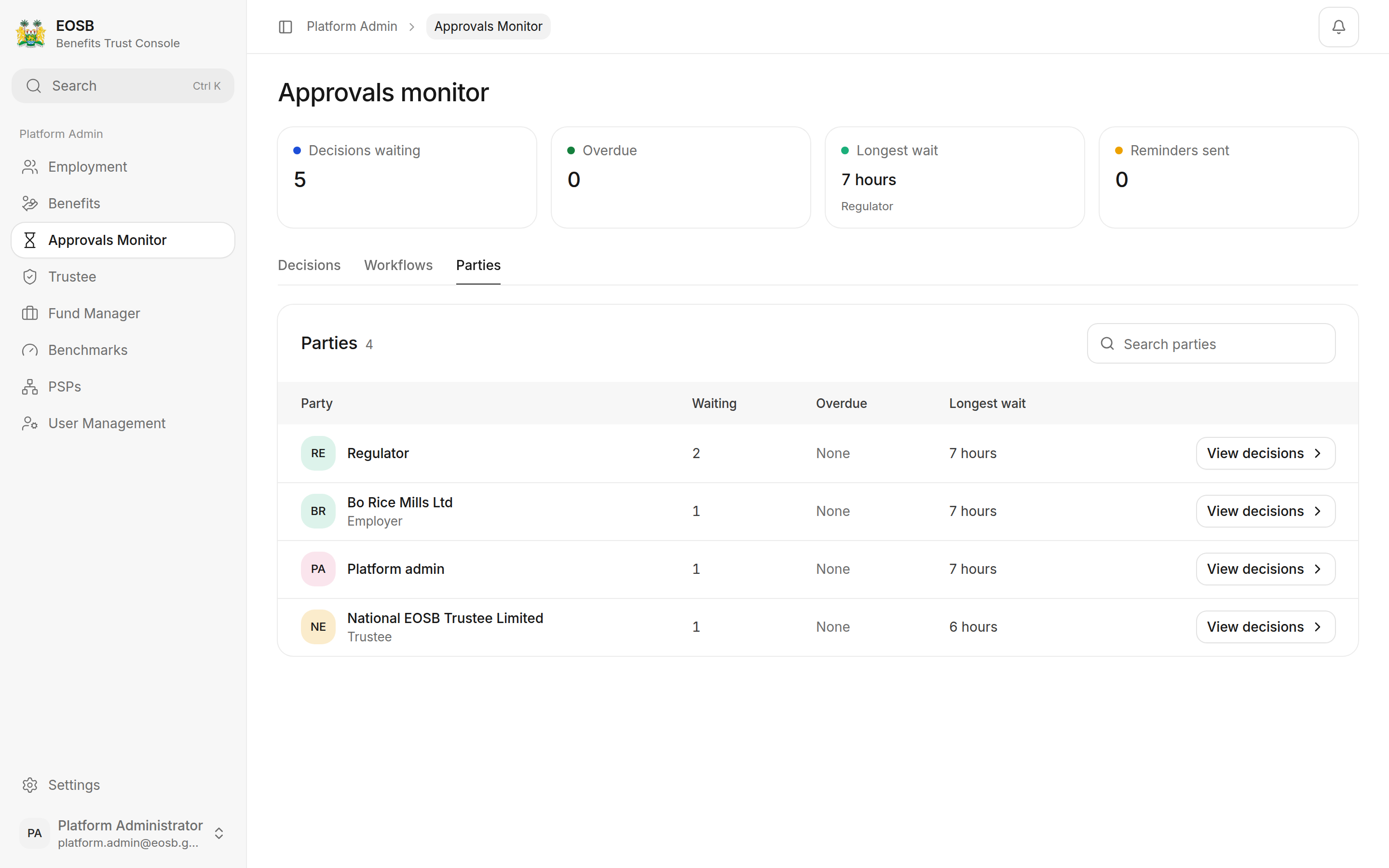View decisions for Regulator

(1265, 453)
